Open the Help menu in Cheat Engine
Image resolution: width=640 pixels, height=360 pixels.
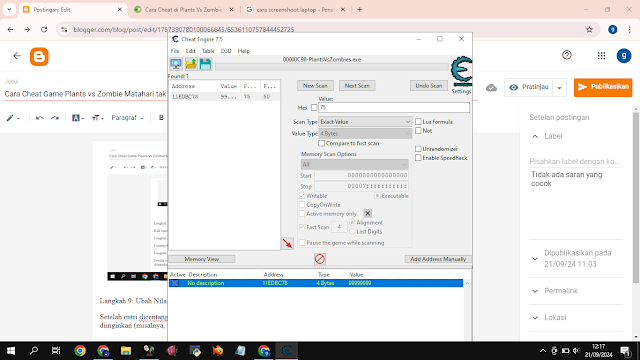pyautogui.click(x=244, y=51)
